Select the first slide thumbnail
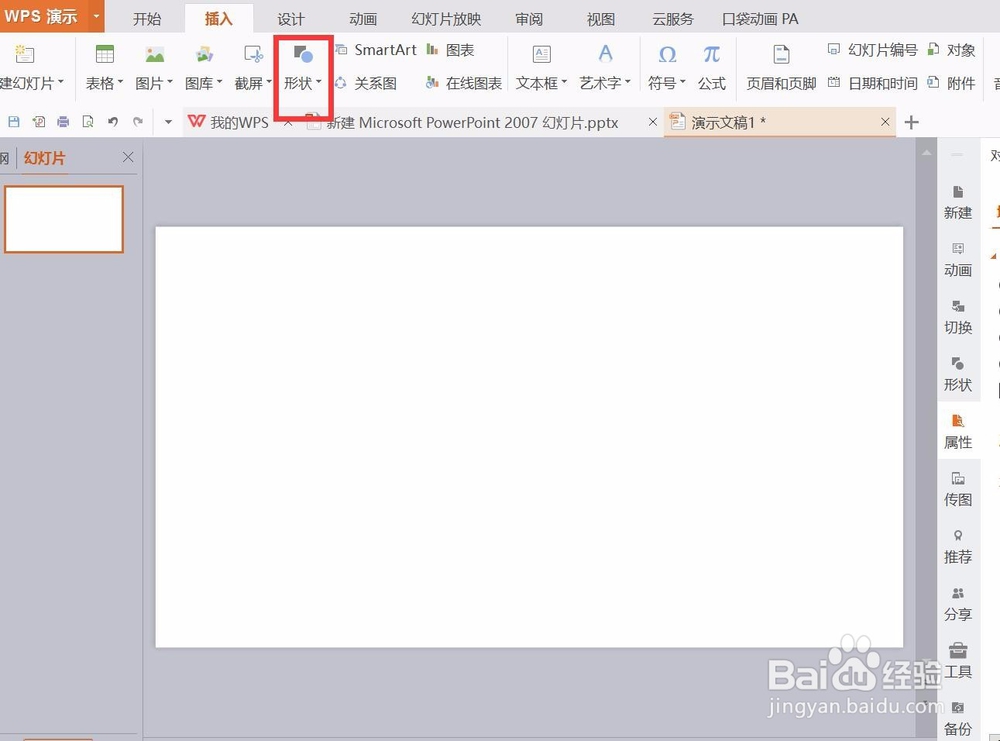Screen dimensions: 1000x741 64,219
